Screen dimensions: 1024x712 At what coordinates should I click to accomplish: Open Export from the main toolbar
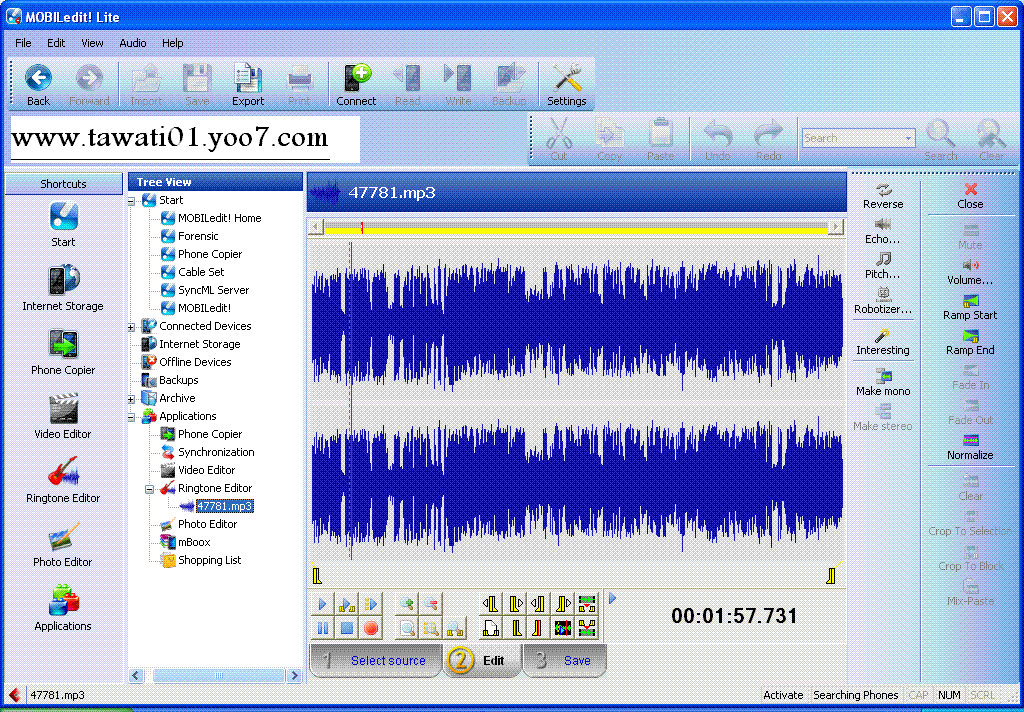coord(248,85)
